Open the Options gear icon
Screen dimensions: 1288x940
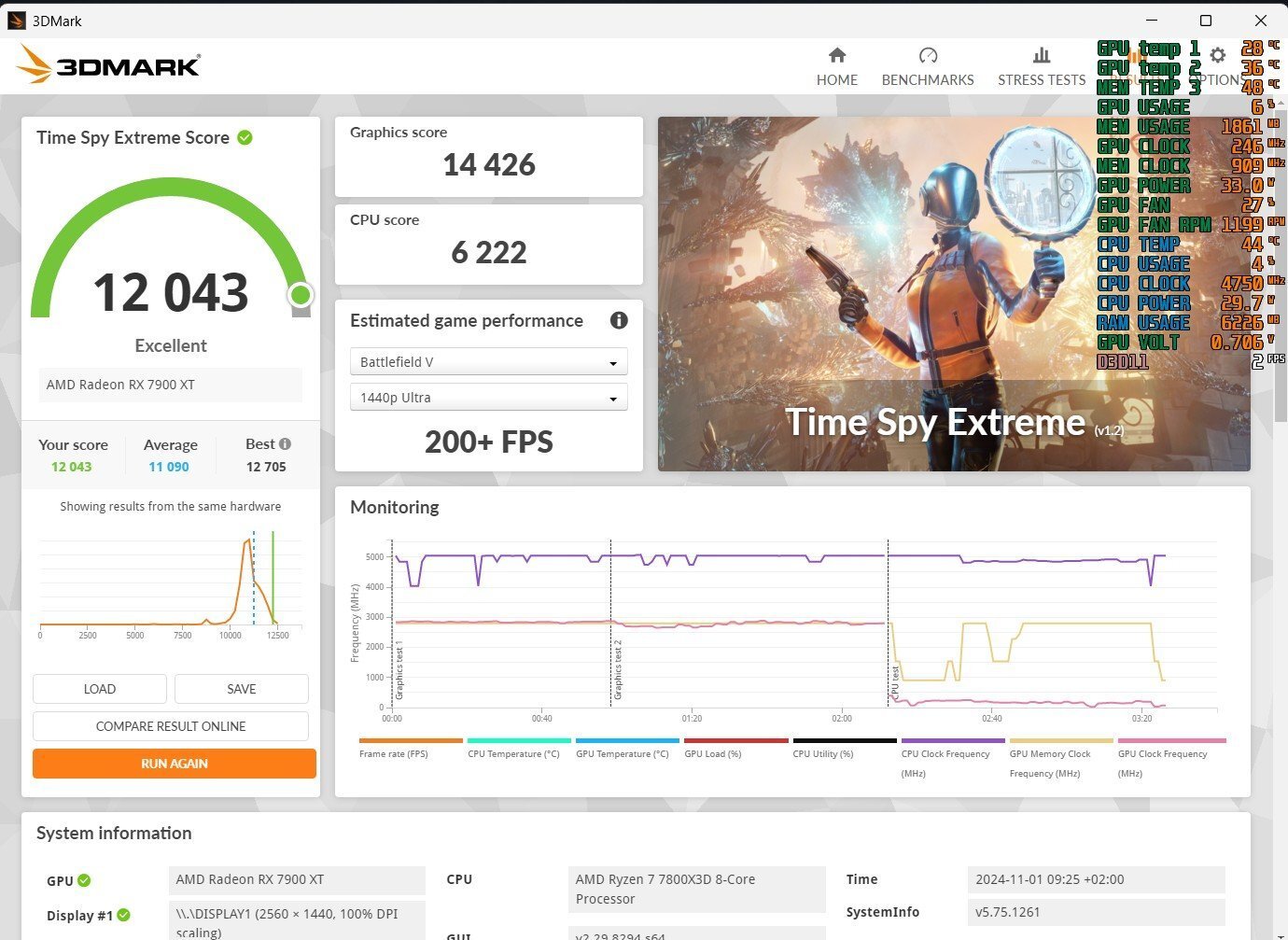click(x=1218, y=55)
